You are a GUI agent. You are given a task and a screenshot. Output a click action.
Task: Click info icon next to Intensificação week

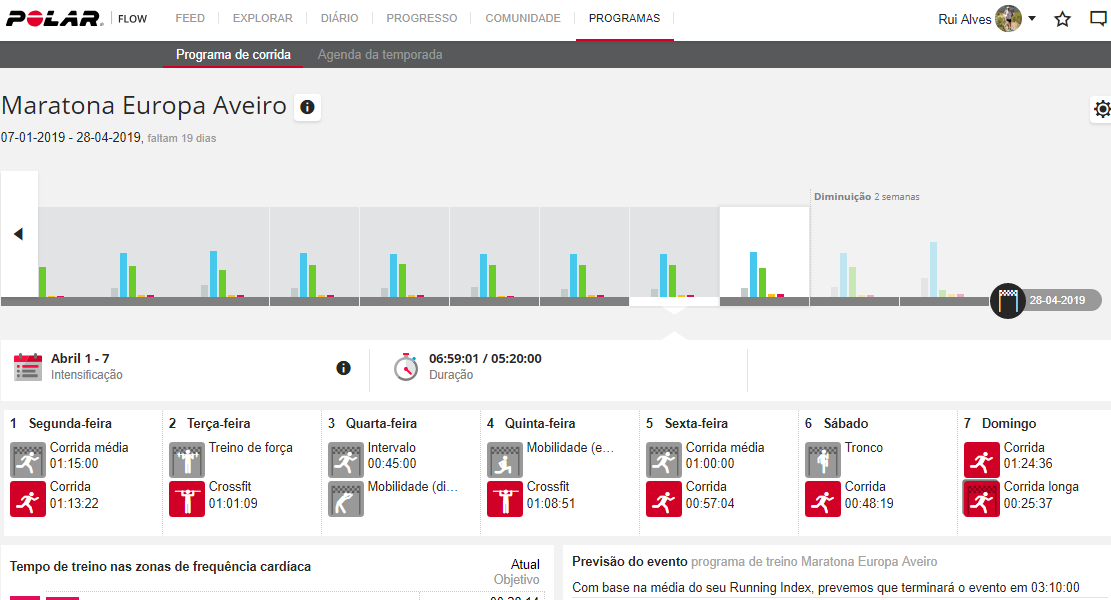click(343, 368)
